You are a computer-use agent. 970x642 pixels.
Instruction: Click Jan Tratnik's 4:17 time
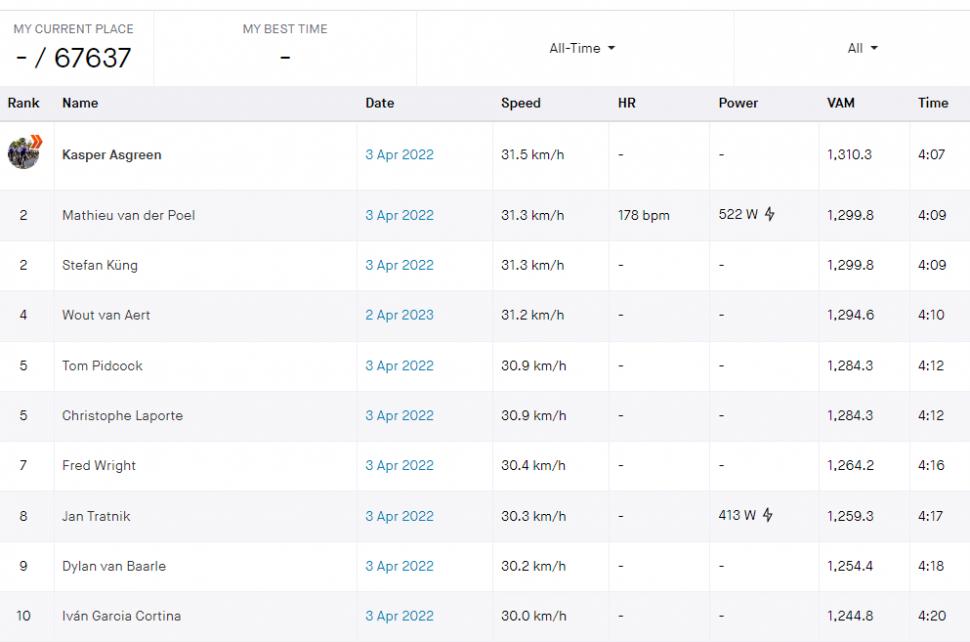(930, 516)
